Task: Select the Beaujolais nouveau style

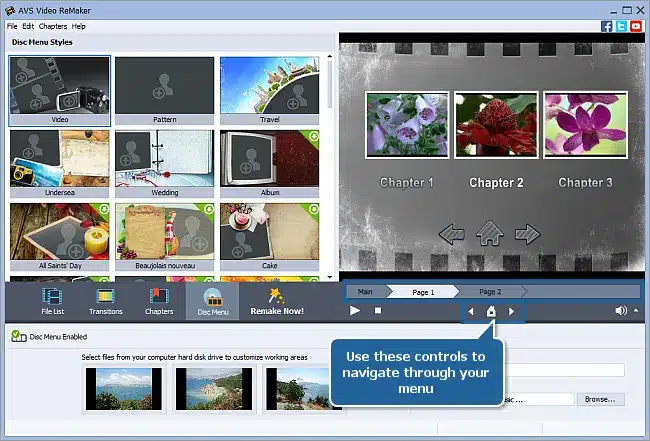Action: point(165,237)
